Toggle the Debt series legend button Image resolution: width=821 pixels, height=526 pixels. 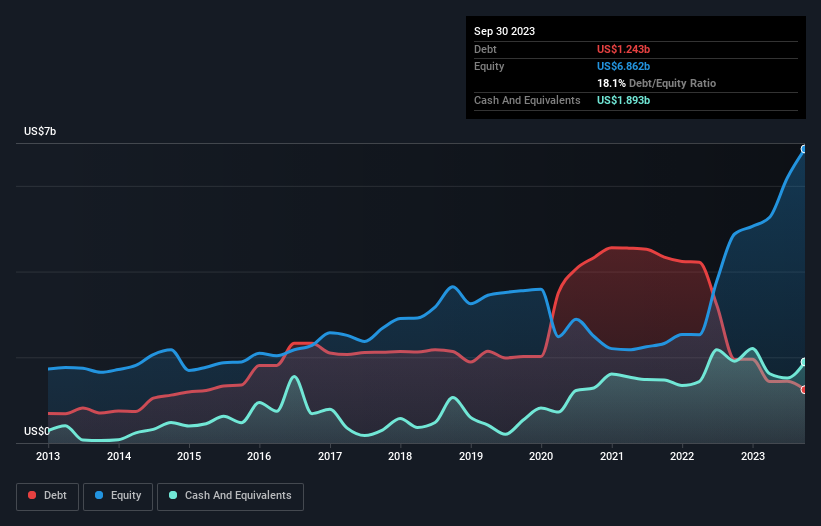point(47,496)
